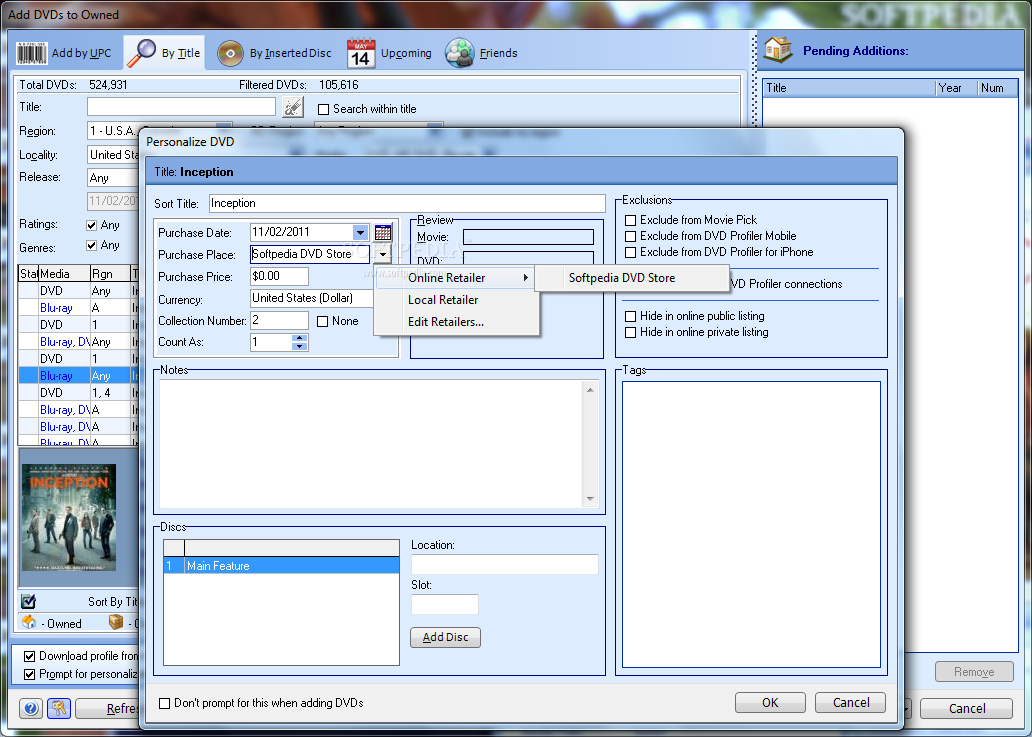Open the Purchase Place dropdown arrow
The height and width of the screenshot is (737, 1032).
(x=383, y=255)
